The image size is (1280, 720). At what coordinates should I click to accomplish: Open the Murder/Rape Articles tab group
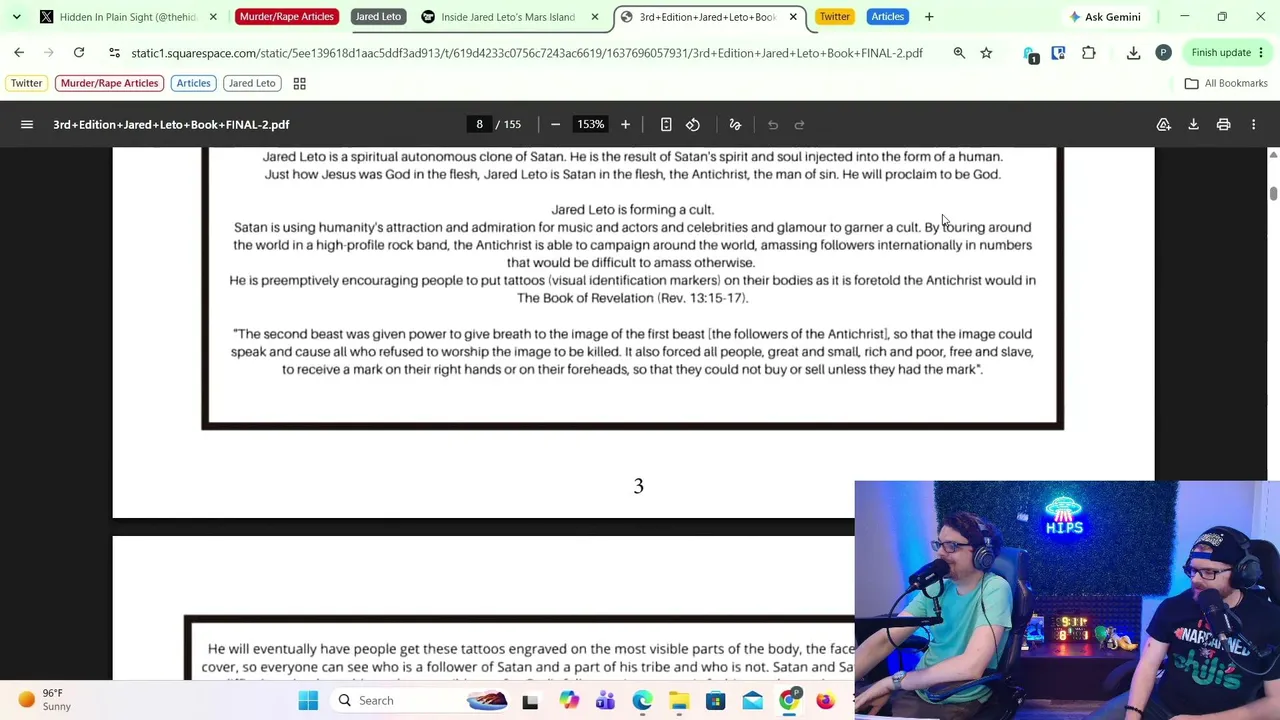tap(286, 17)
